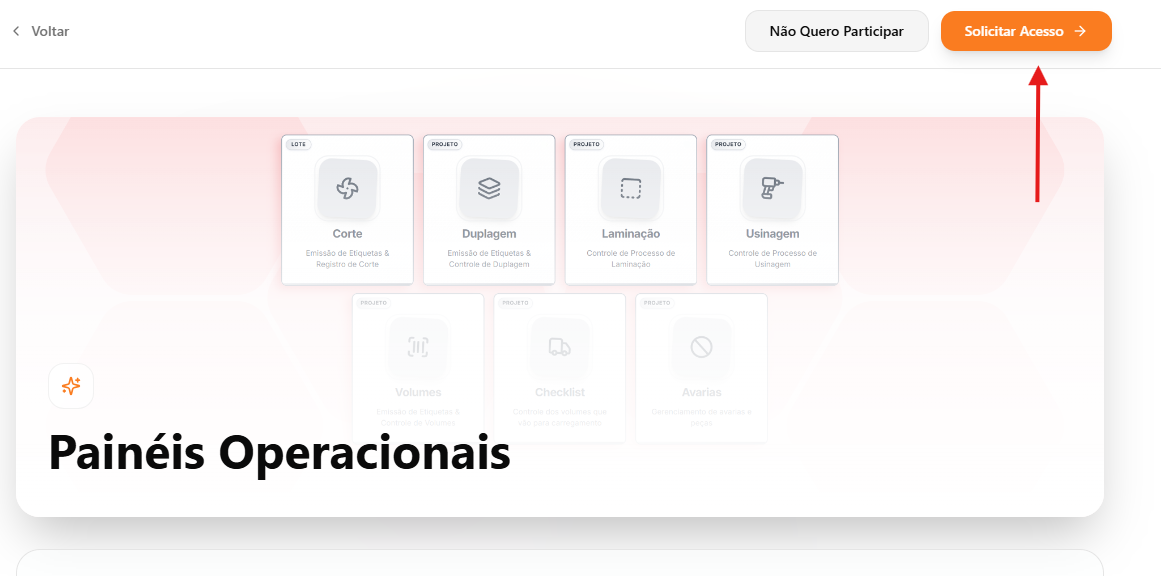Open the Usinagem drill icon
Screen dimensions: 1161x576
click(772, 189)
